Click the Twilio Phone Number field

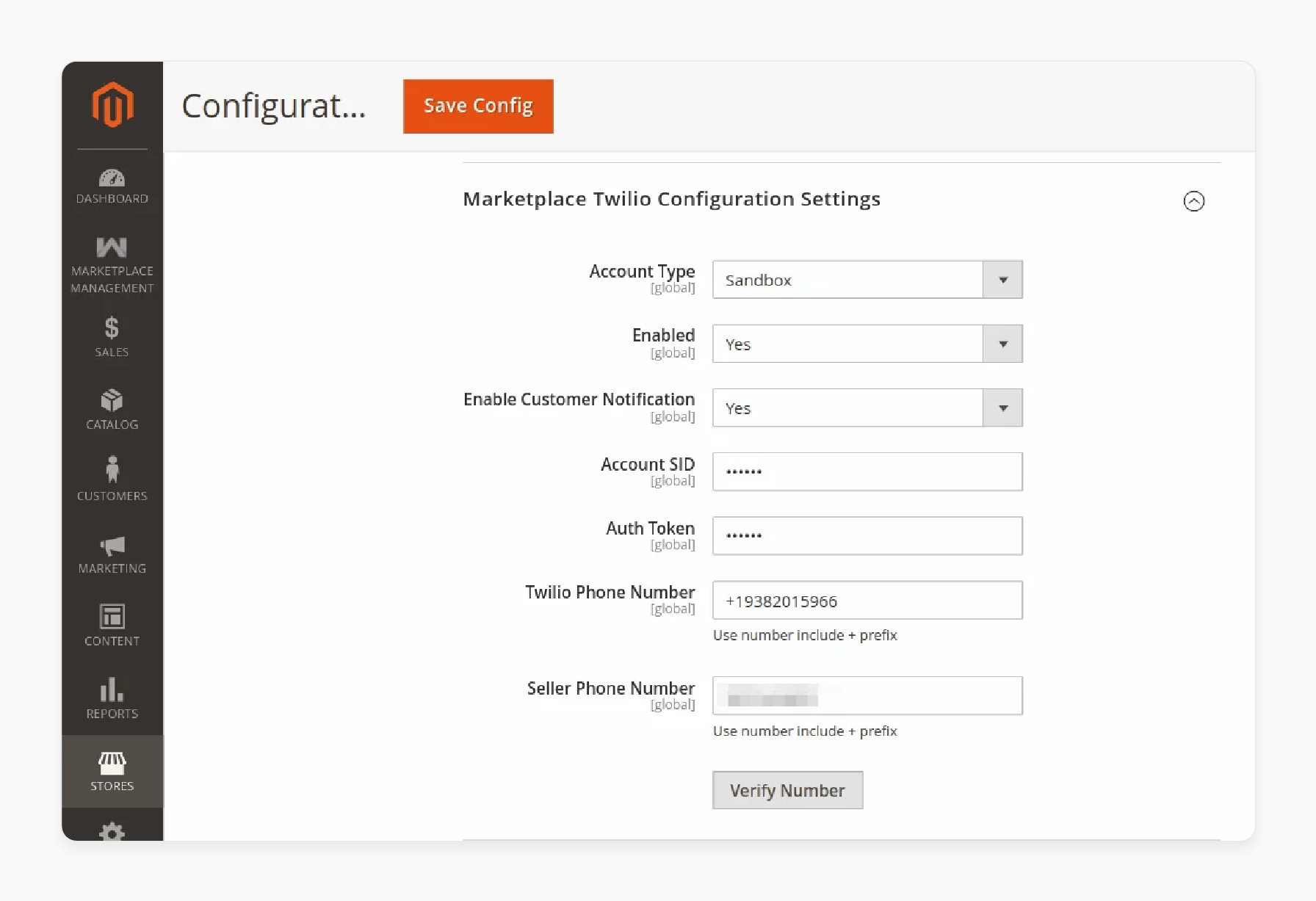click(867, 600)
